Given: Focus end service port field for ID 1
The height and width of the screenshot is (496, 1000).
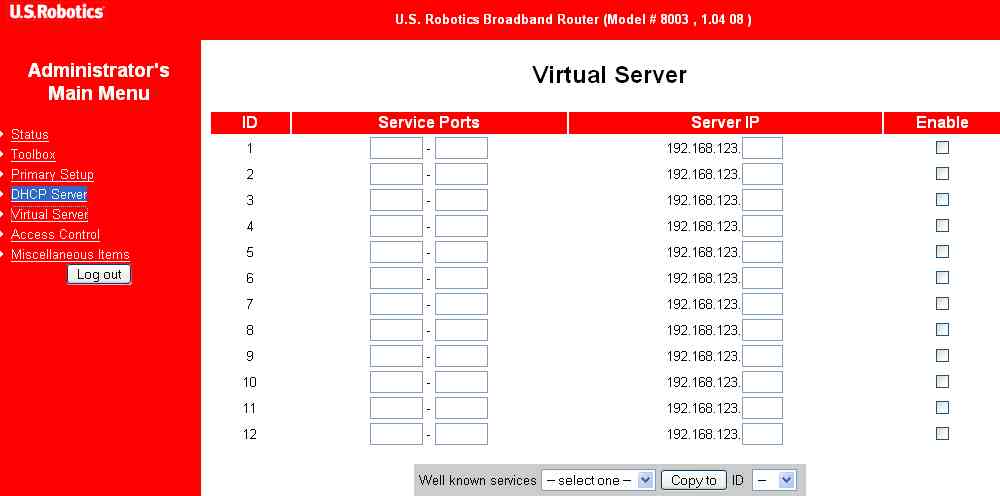Looking at the screenshot, I should click(x=461, y=148).
